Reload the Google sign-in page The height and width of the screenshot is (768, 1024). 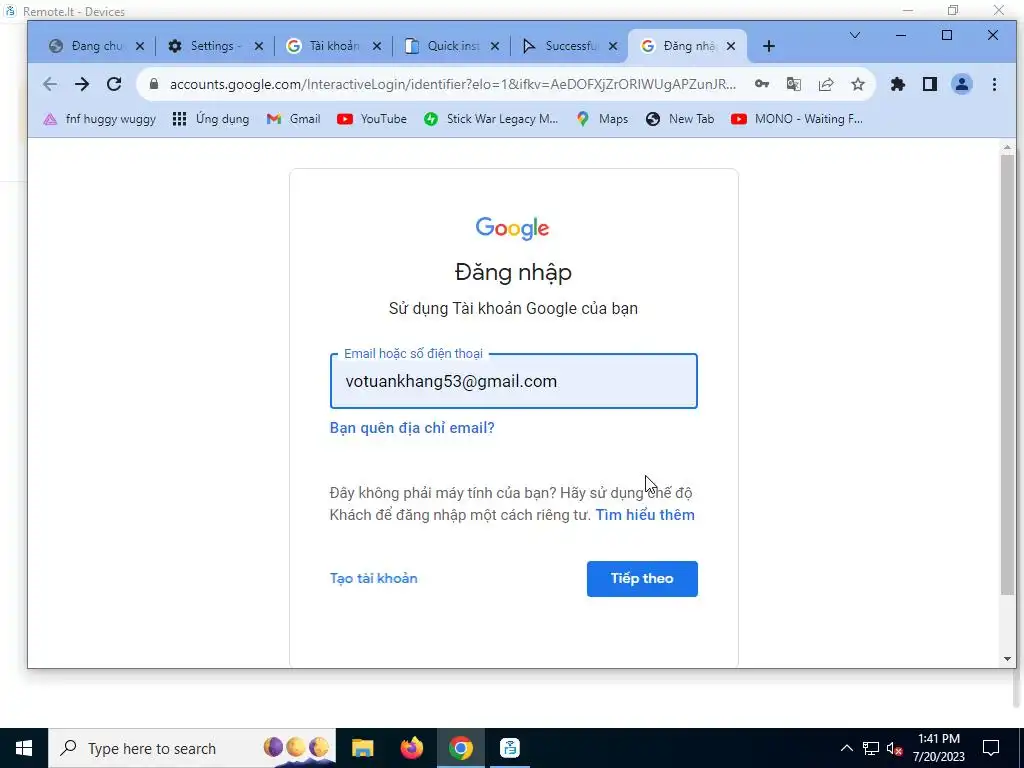[114, 84]
